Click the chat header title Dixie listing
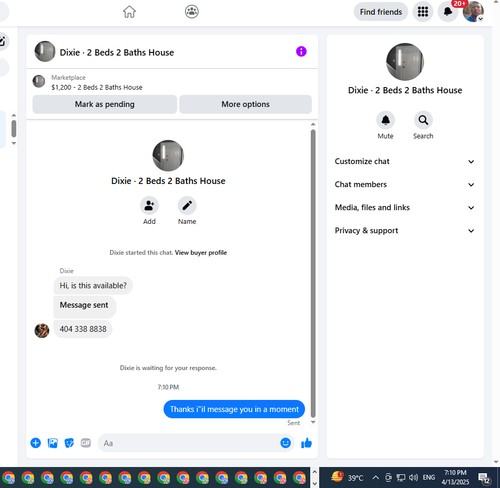500x488 pixels. pyautogui.click(x=117, y=53)
